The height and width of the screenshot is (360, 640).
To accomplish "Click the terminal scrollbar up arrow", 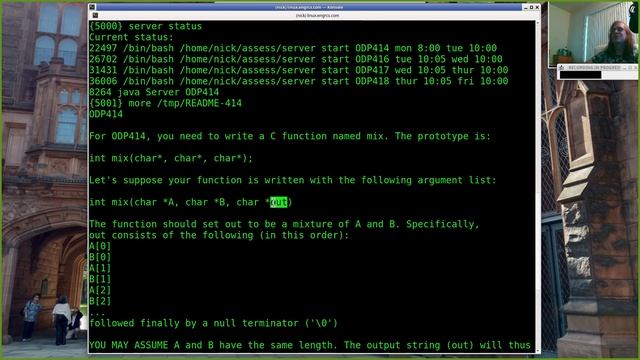I will click(x=538, y=23).
